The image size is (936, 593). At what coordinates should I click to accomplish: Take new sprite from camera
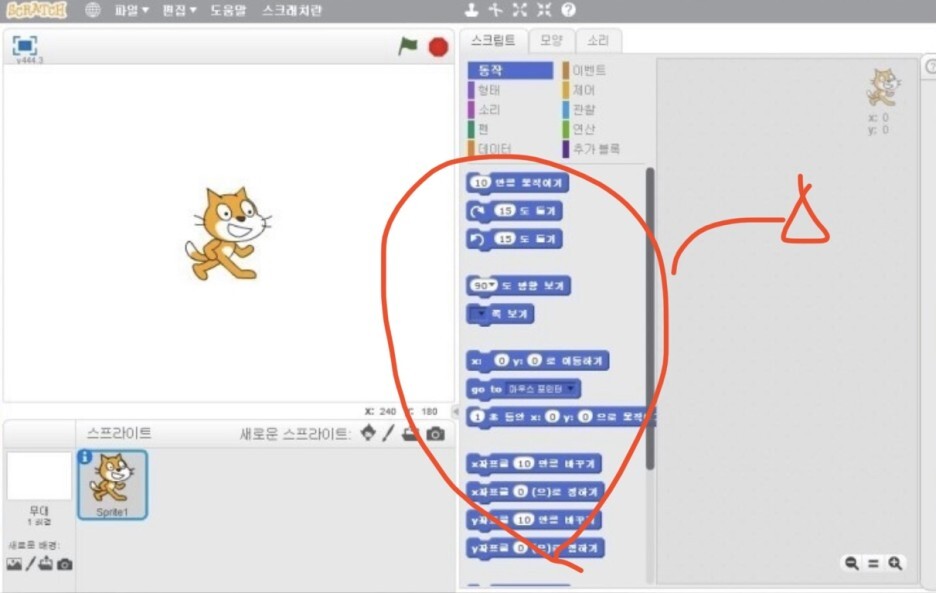[x=435, y=434]
